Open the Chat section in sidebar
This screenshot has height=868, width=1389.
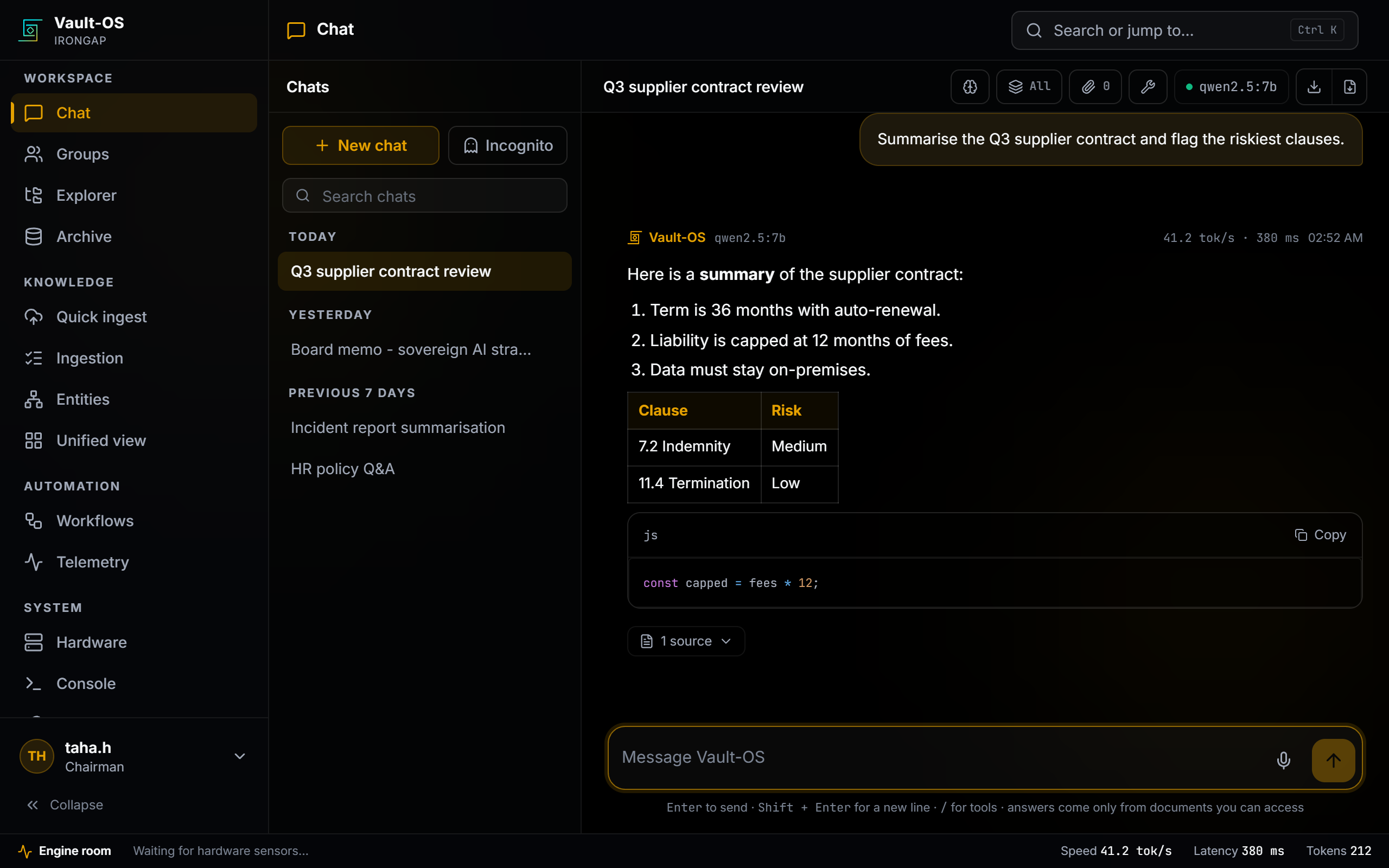coord(133,113)
